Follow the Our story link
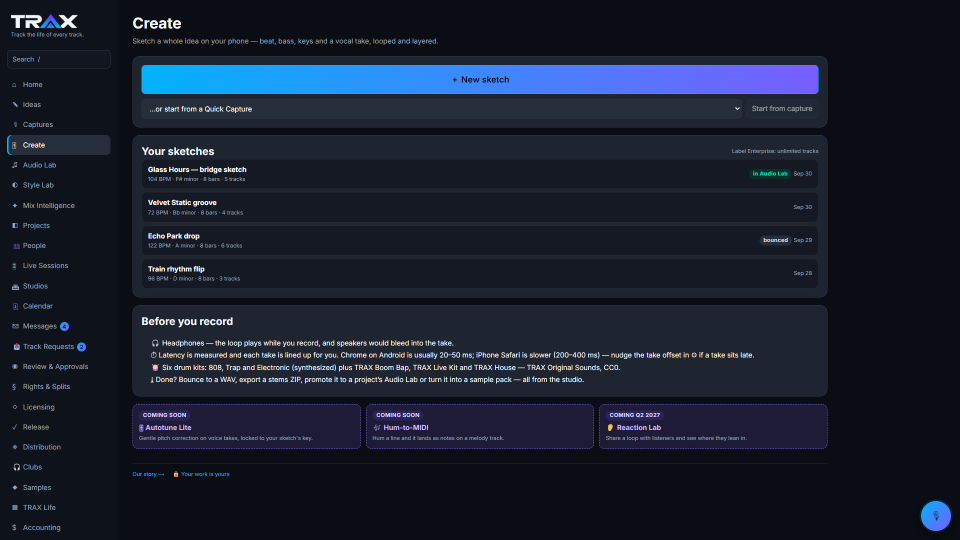The height and width of the screenshot is (540, 960). pyautogui.click(x=148, y=474)
